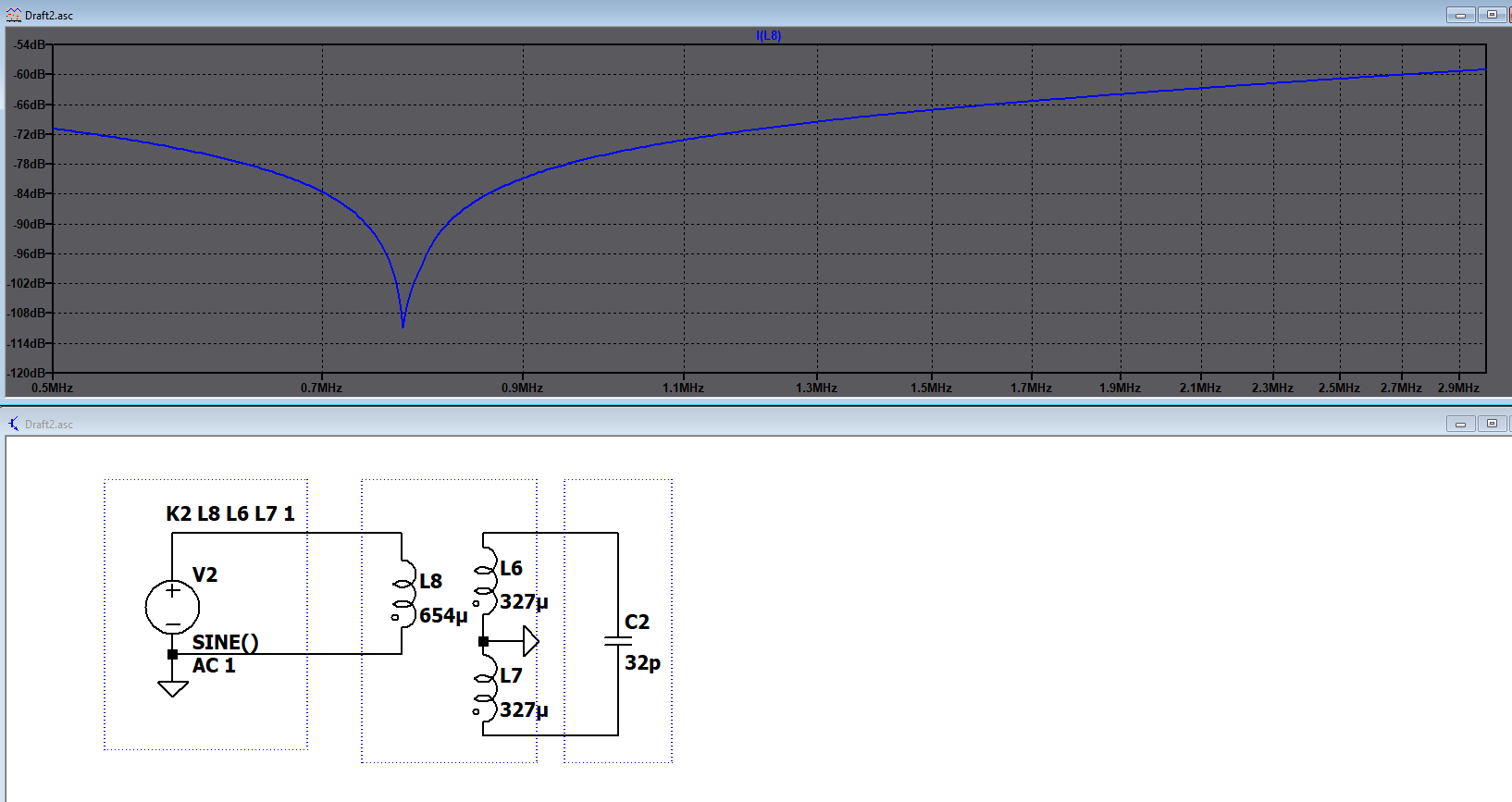Click the -120dB magnitude axis label
1512x802 pixels.
(26, 373)
